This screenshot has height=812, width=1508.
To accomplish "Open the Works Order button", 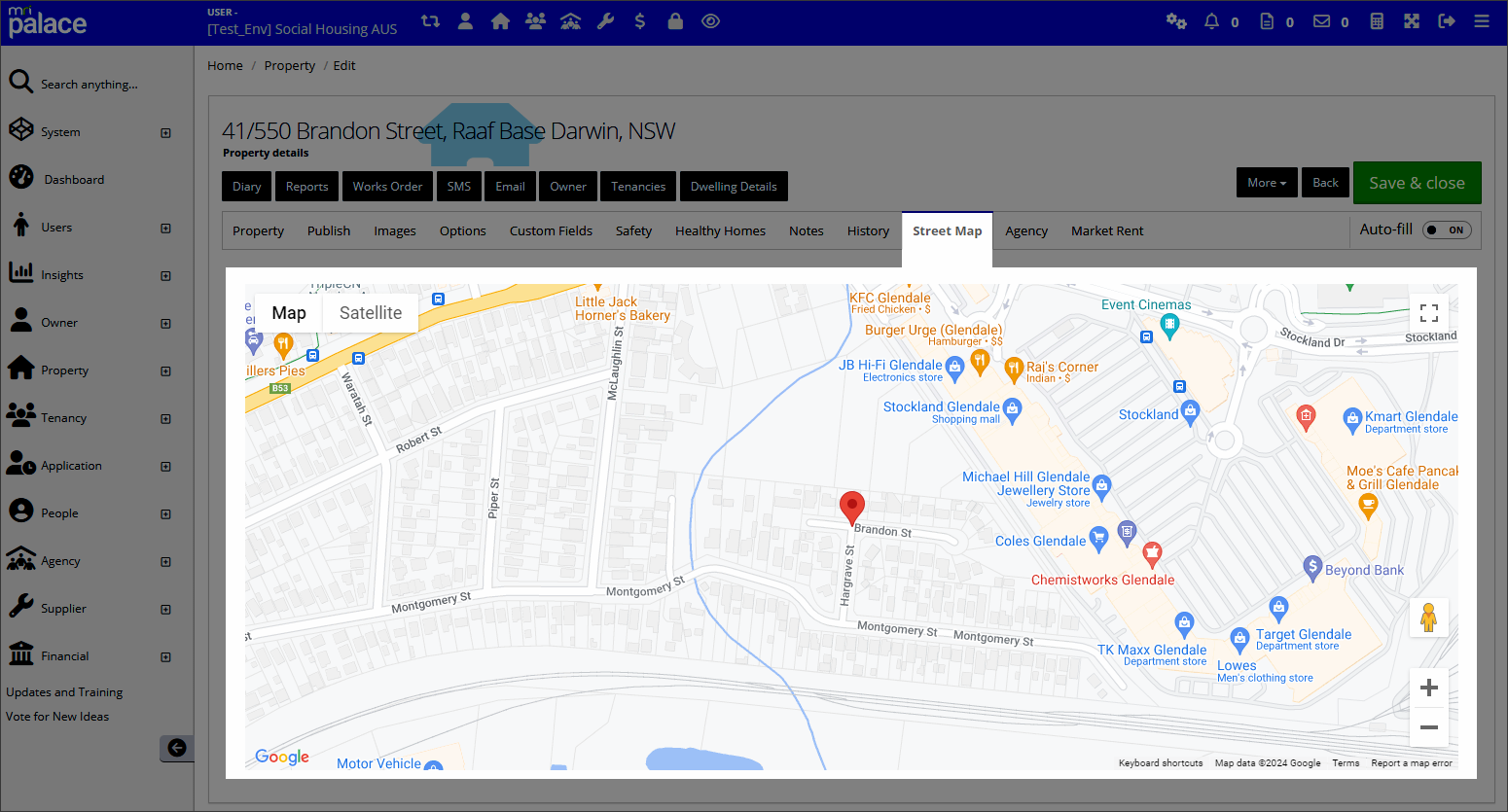I will tap(387, 187).
